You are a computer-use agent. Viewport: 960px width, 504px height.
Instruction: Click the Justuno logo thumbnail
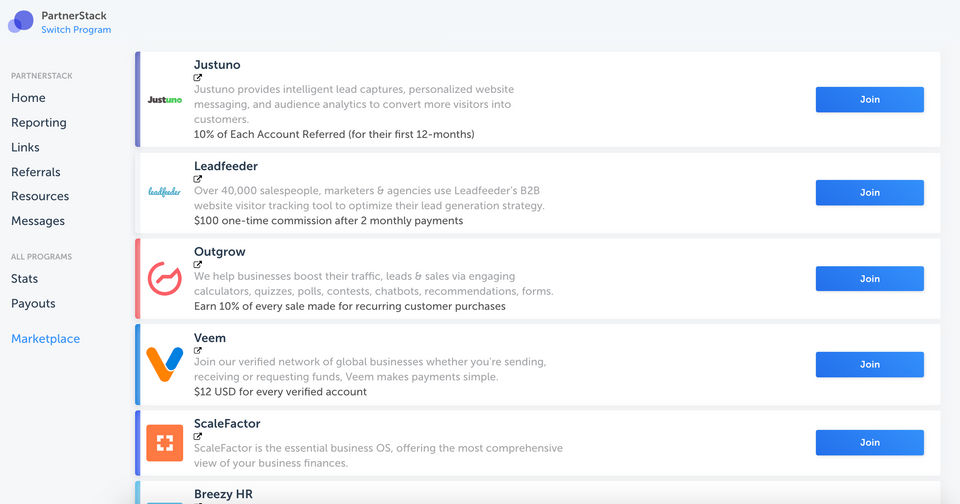pyautogui.click(x=164, y=100)
